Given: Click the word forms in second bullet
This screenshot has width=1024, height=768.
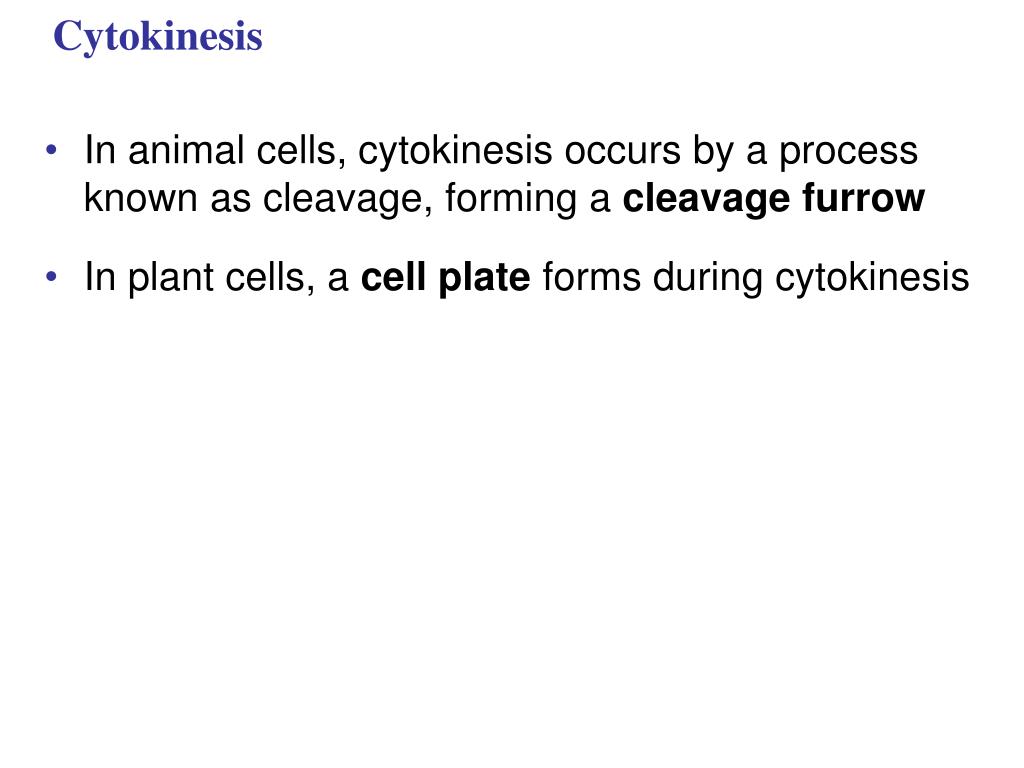Looking at the screenshot, I should click(x=592, y=277).
